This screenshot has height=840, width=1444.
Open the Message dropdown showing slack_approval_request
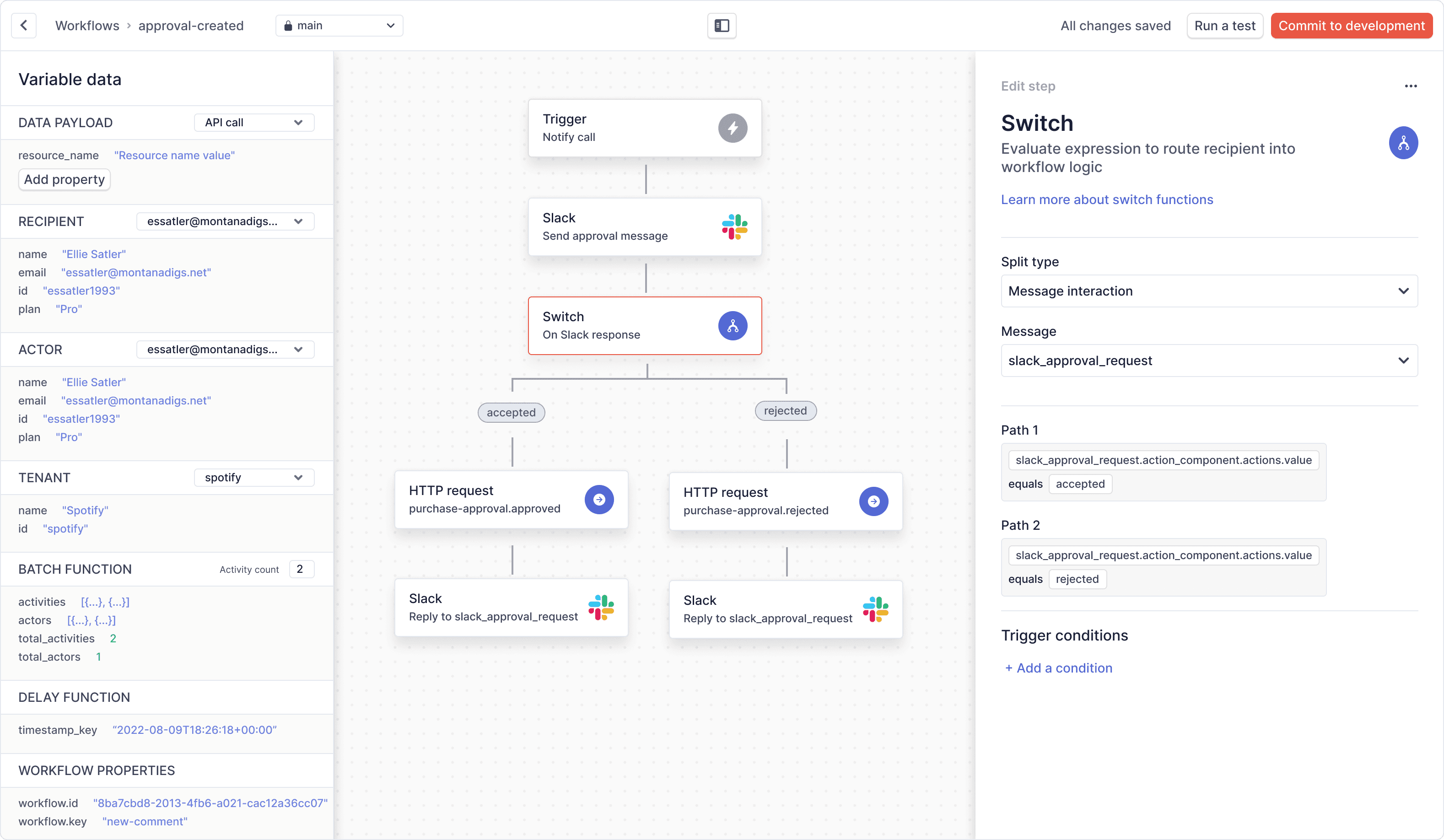click(1208, 361)
